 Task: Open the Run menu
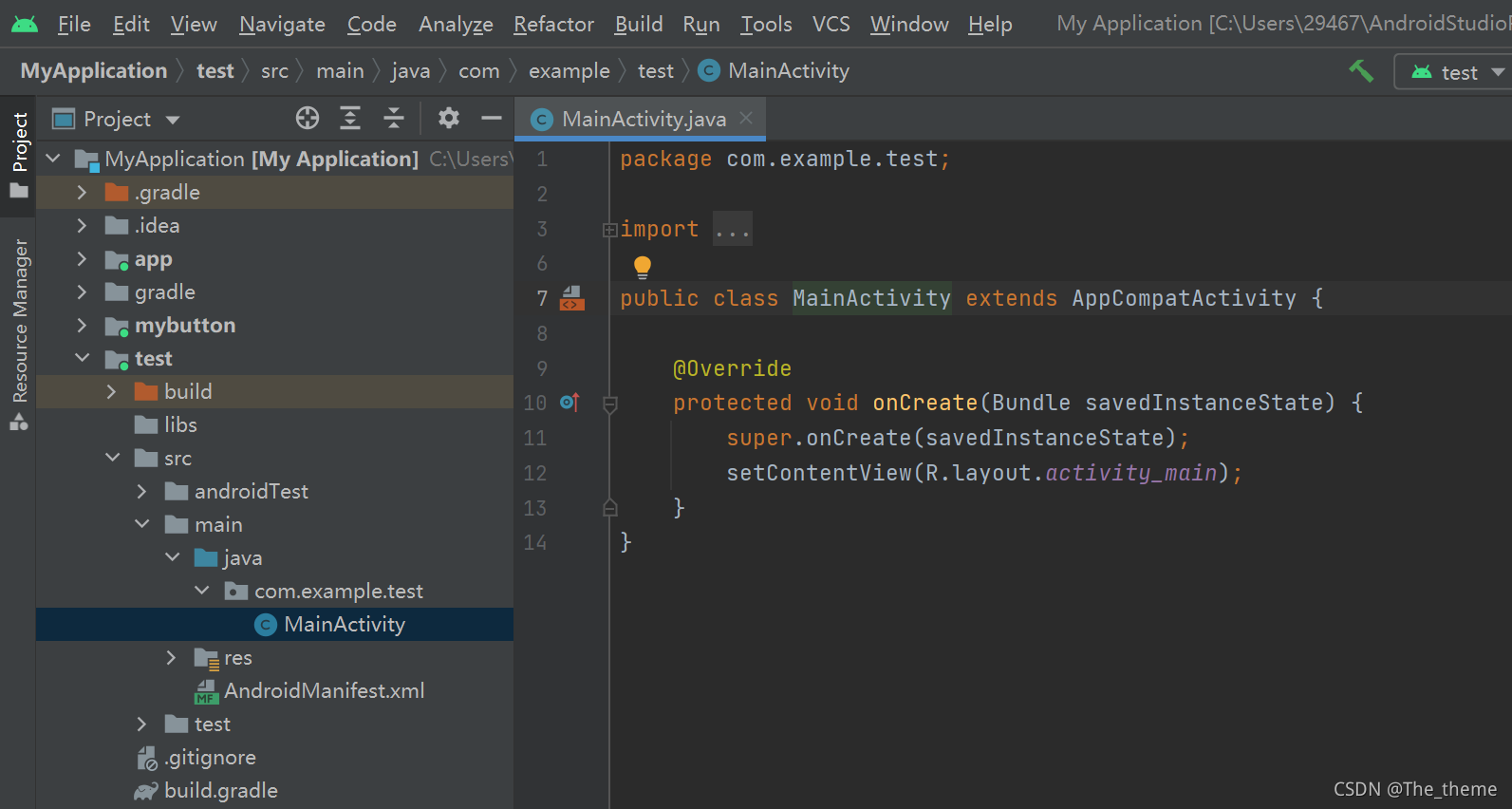[x=701, y=24]
